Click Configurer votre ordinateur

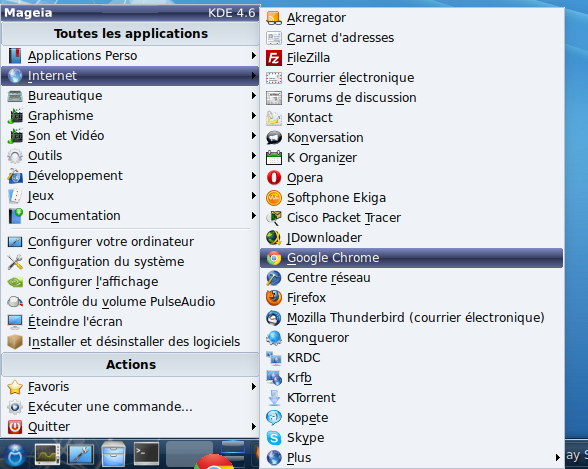coord(130,242)
